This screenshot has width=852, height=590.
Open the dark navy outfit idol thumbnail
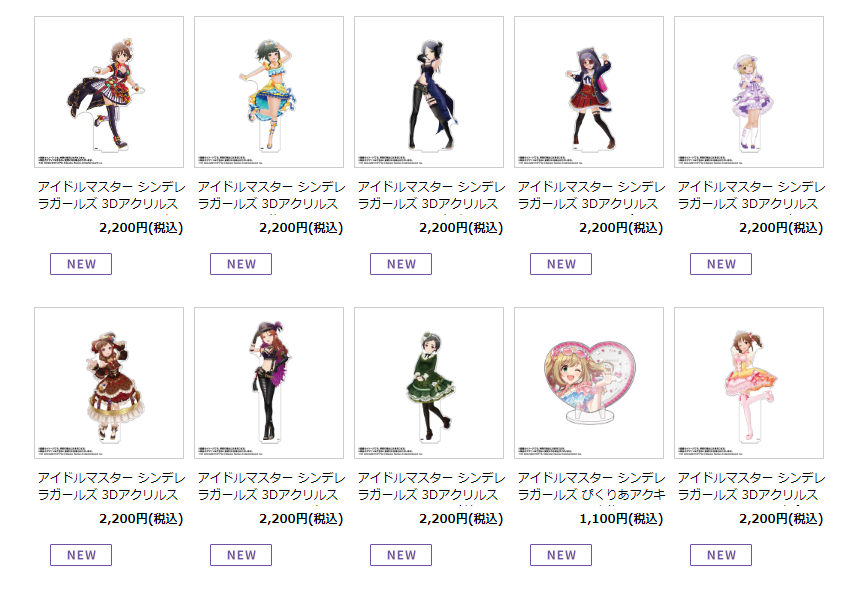pos(429,92)
